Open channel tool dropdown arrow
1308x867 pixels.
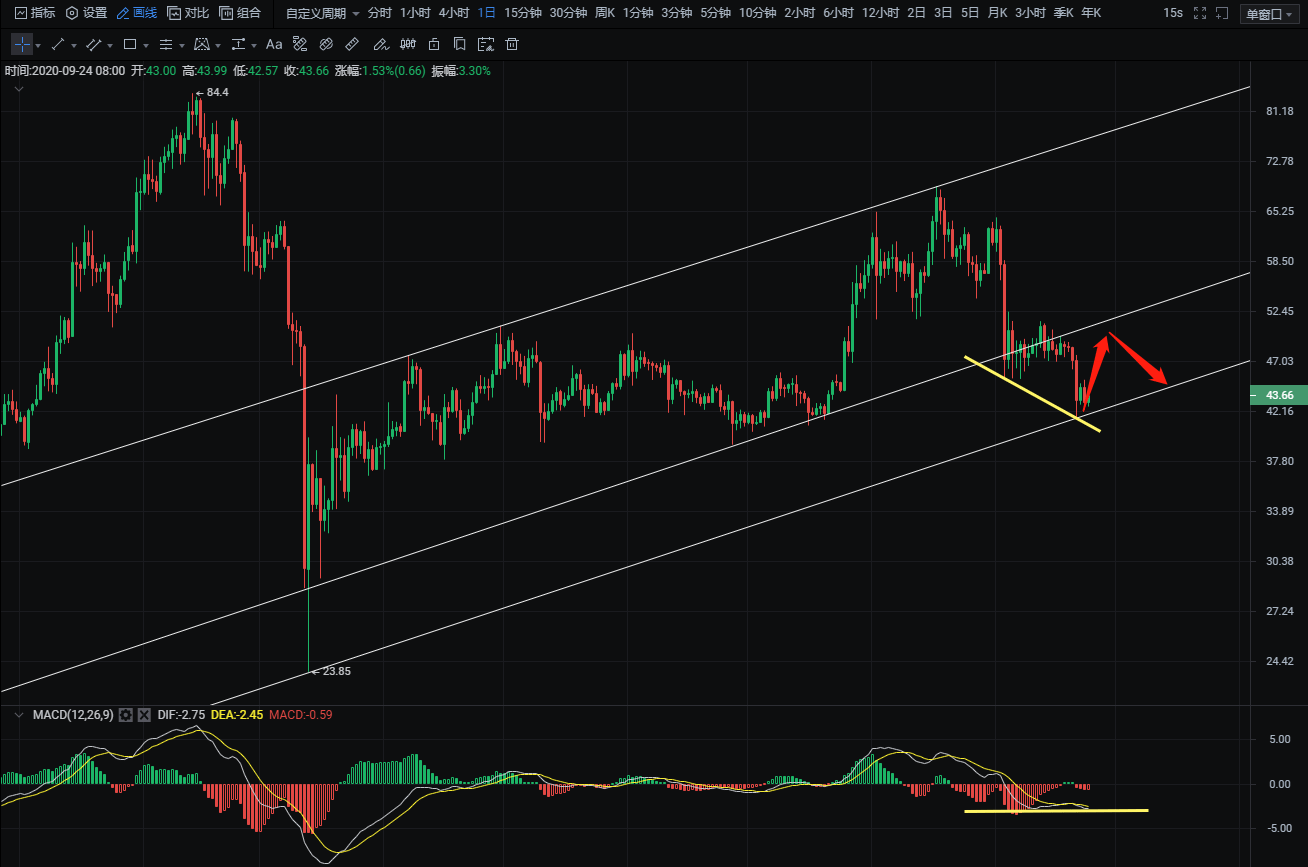(110, 46)
